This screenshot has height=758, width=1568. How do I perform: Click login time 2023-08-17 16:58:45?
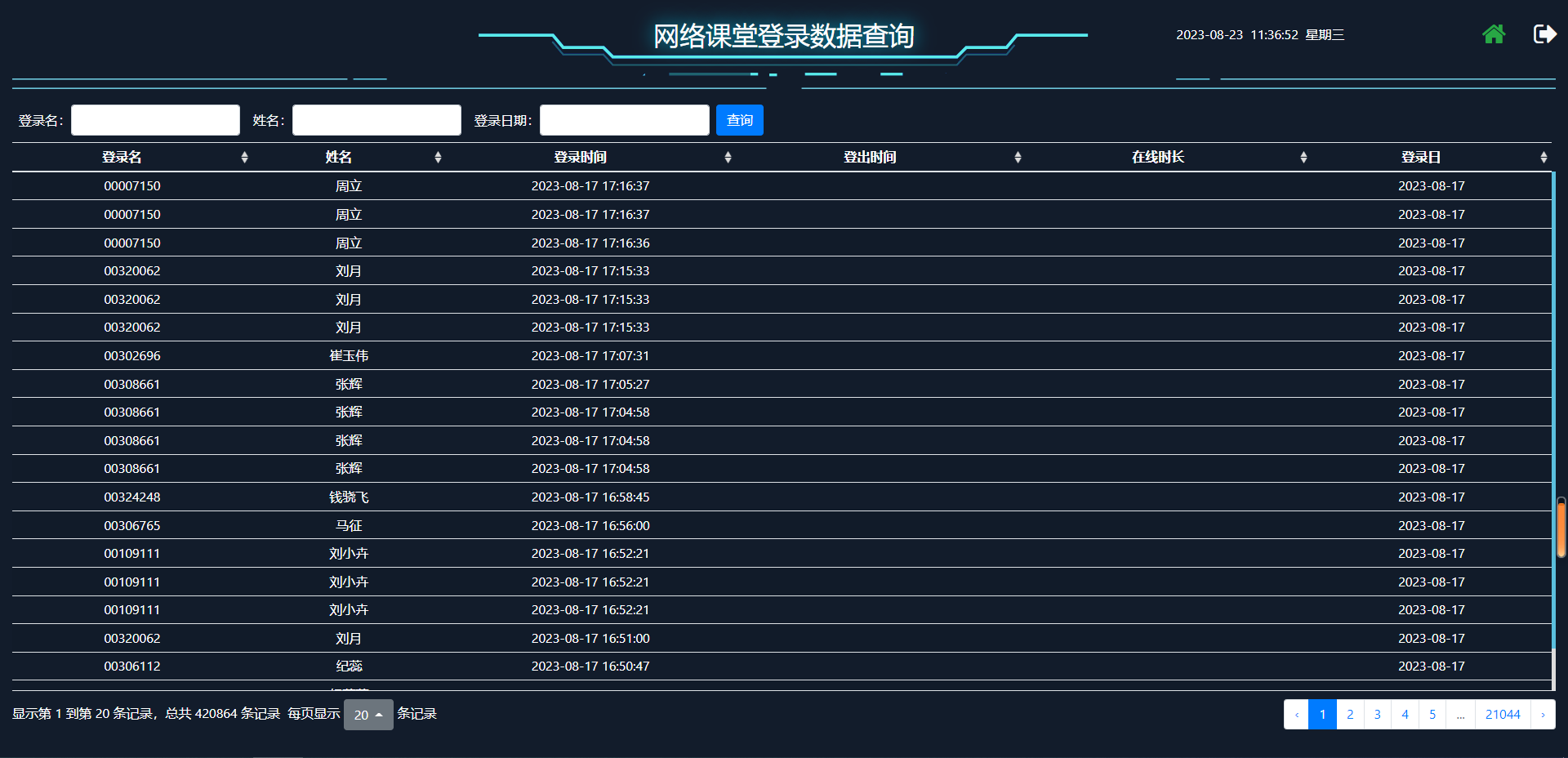[590, 497]
